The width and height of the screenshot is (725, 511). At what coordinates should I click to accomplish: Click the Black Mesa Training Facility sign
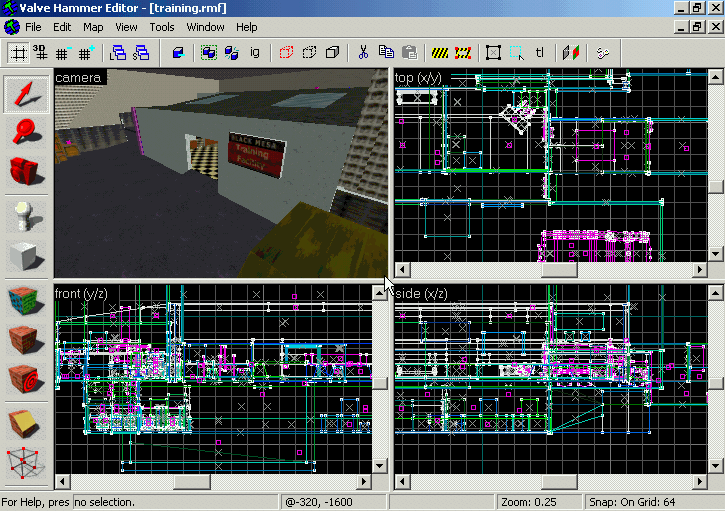256,154
